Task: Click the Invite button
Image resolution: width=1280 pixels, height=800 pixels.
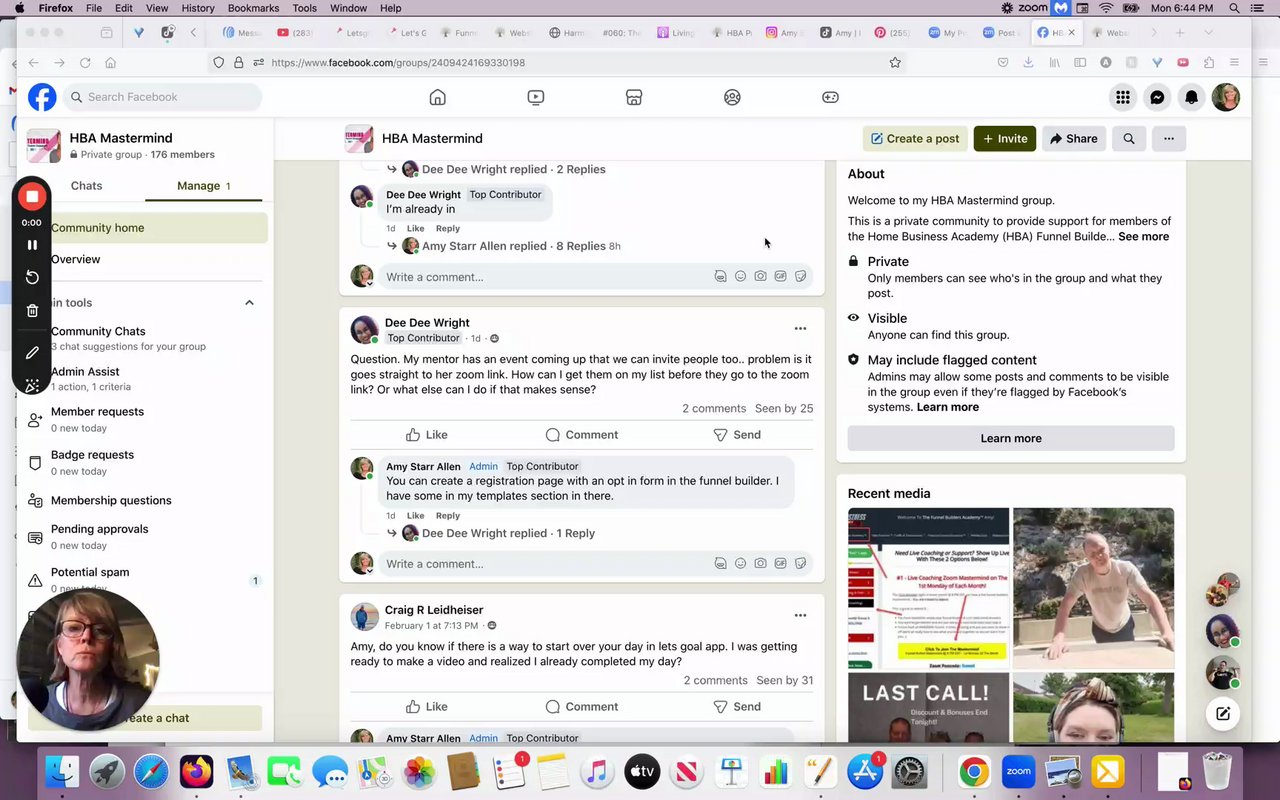Action: 1005,139
